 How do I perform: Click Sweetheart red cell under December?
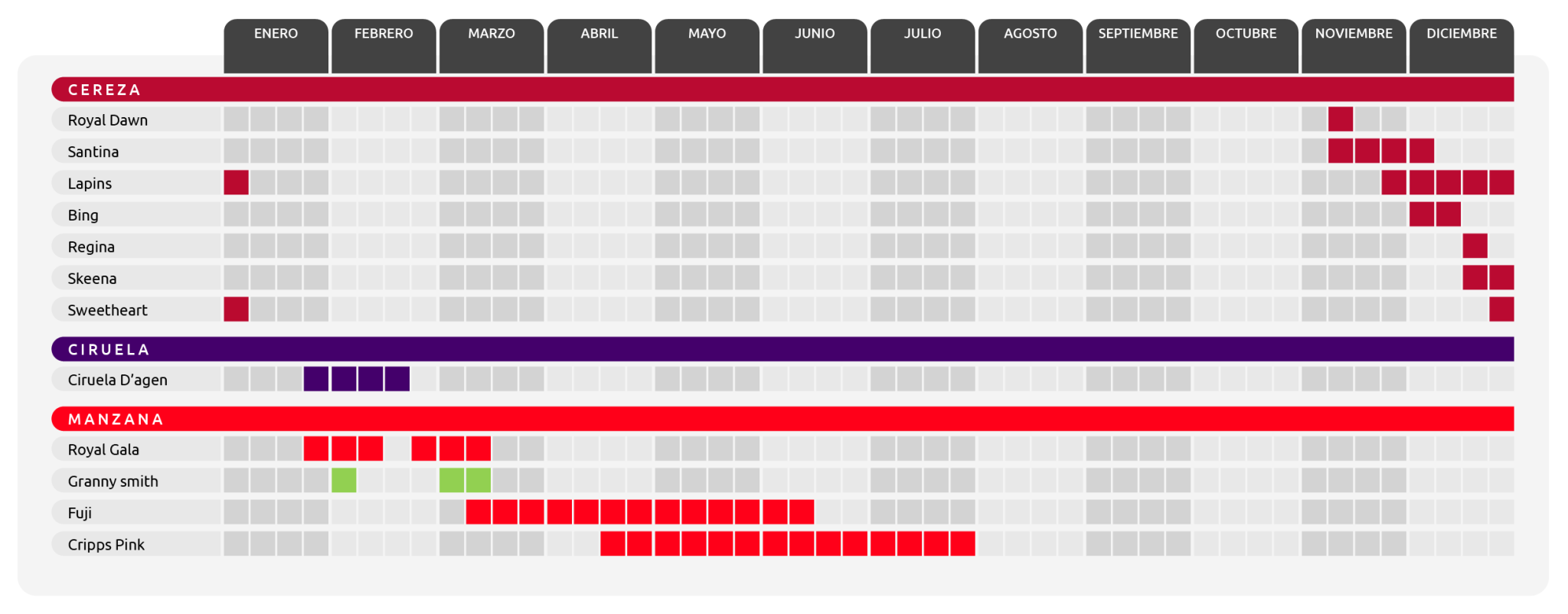(1501, 310)
